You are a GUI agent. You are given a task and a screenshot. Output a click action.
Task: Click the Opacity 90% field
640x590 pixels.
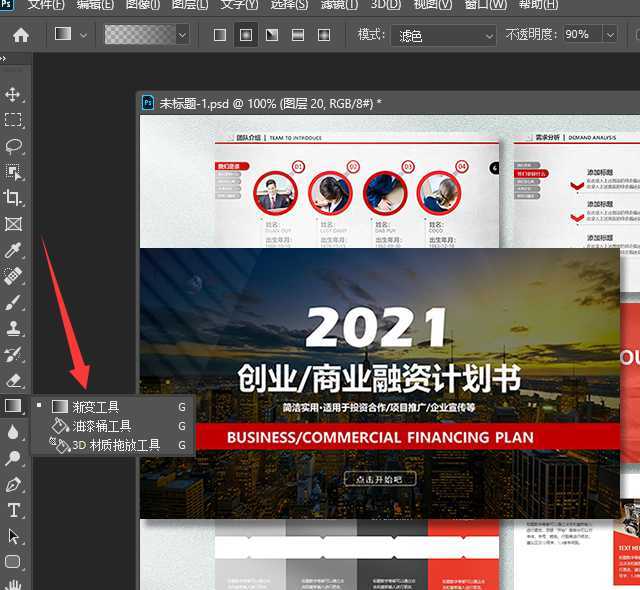coord(582,34)
